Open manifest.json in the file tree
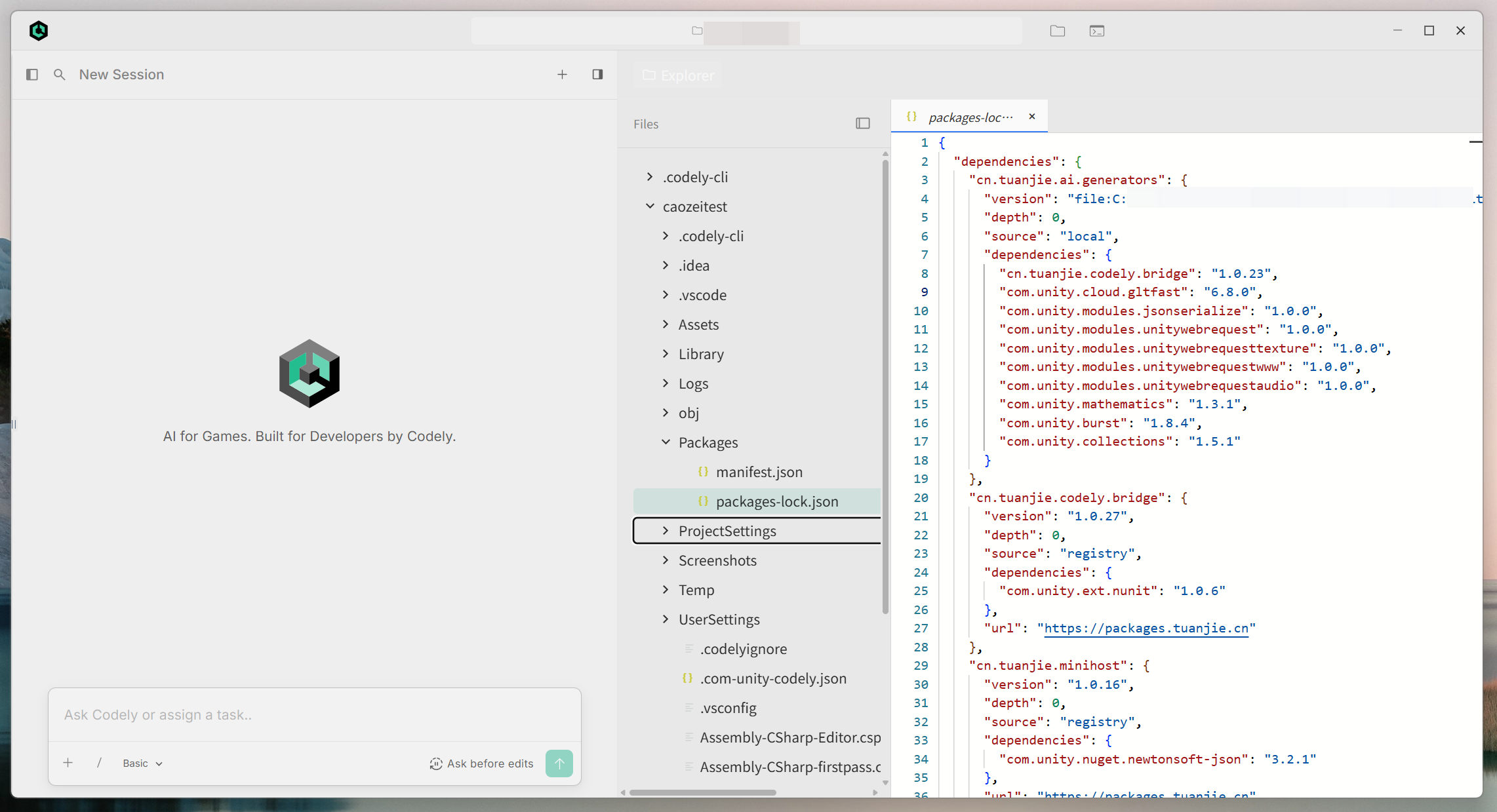The width and height of the screenshot is (1497, 812). tap(757, 472)
